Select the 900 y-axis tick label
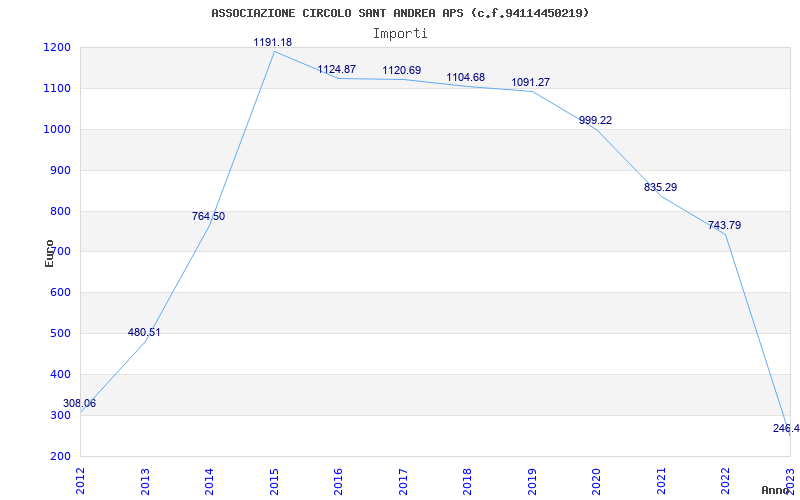Viewport: 800px width, 500px height. (x=60, y=170)
